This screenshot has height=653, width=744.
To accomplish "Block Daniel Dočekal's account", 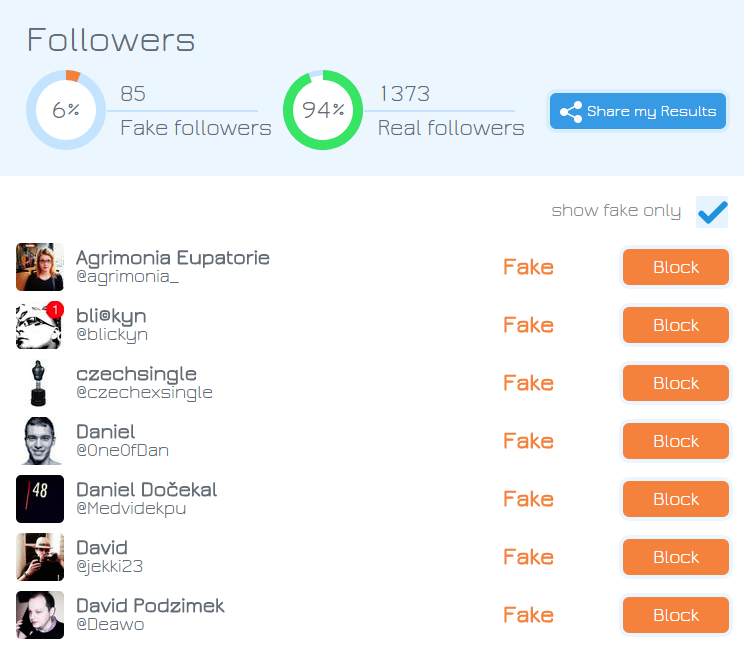I will coord(676,499).
